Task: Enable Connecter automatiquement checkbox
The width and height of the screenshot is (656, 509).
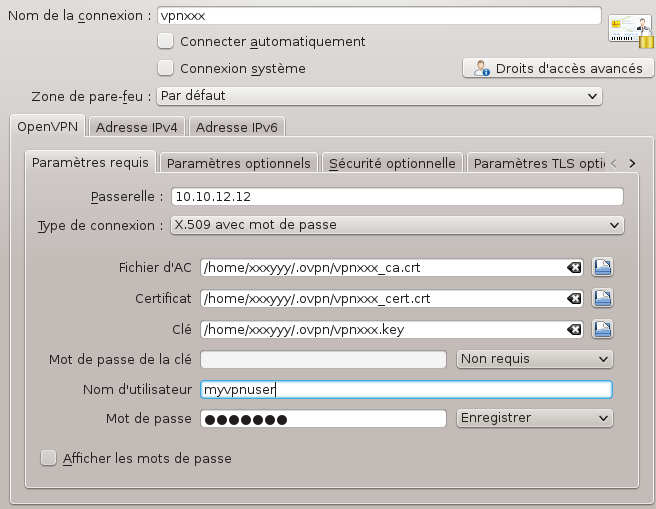Action: pyautogui.click(x=166, y=41)
